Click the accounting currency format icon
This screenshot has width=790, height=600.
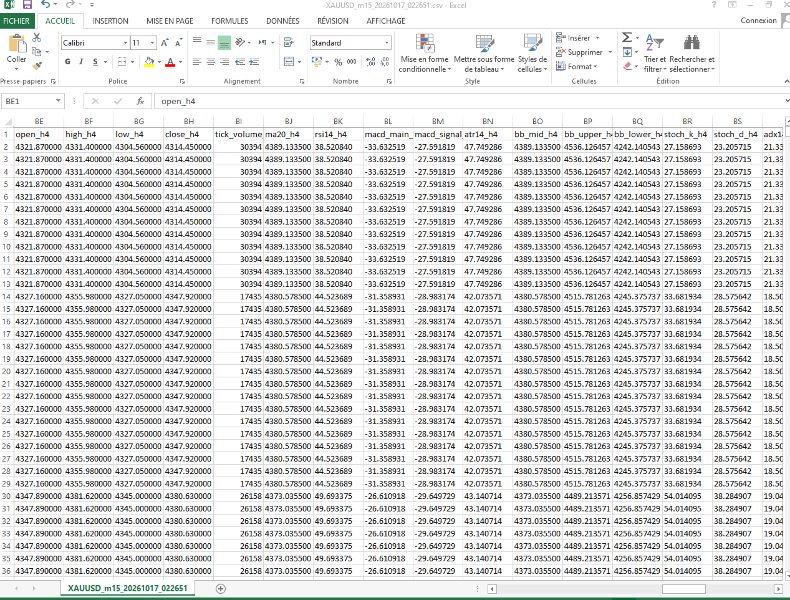(x=317, y=61)
